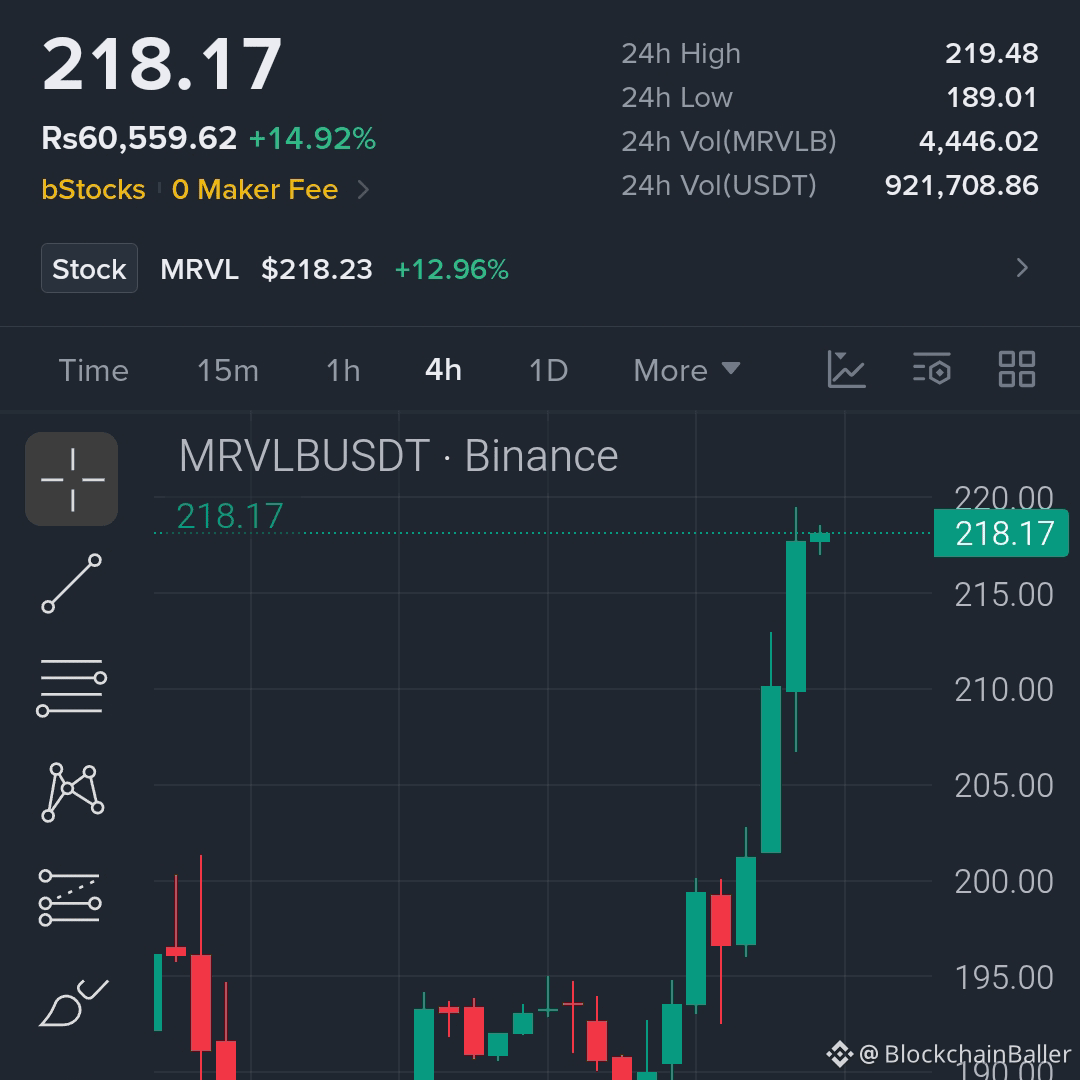This screenshot has height=1080, width=1080.
Task: Switch to the 1D interval
Action: click(548, 371)
